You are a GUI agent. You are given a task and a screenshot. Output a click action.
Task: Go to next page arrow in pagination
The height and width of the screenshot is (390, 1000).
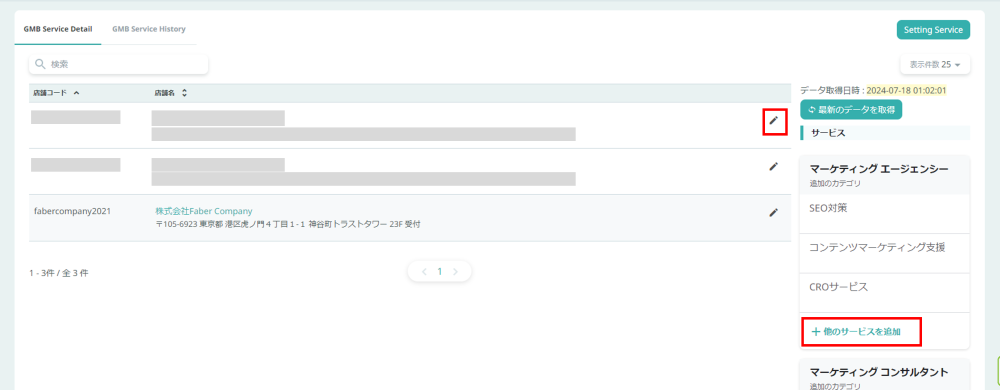coord(455,271)
